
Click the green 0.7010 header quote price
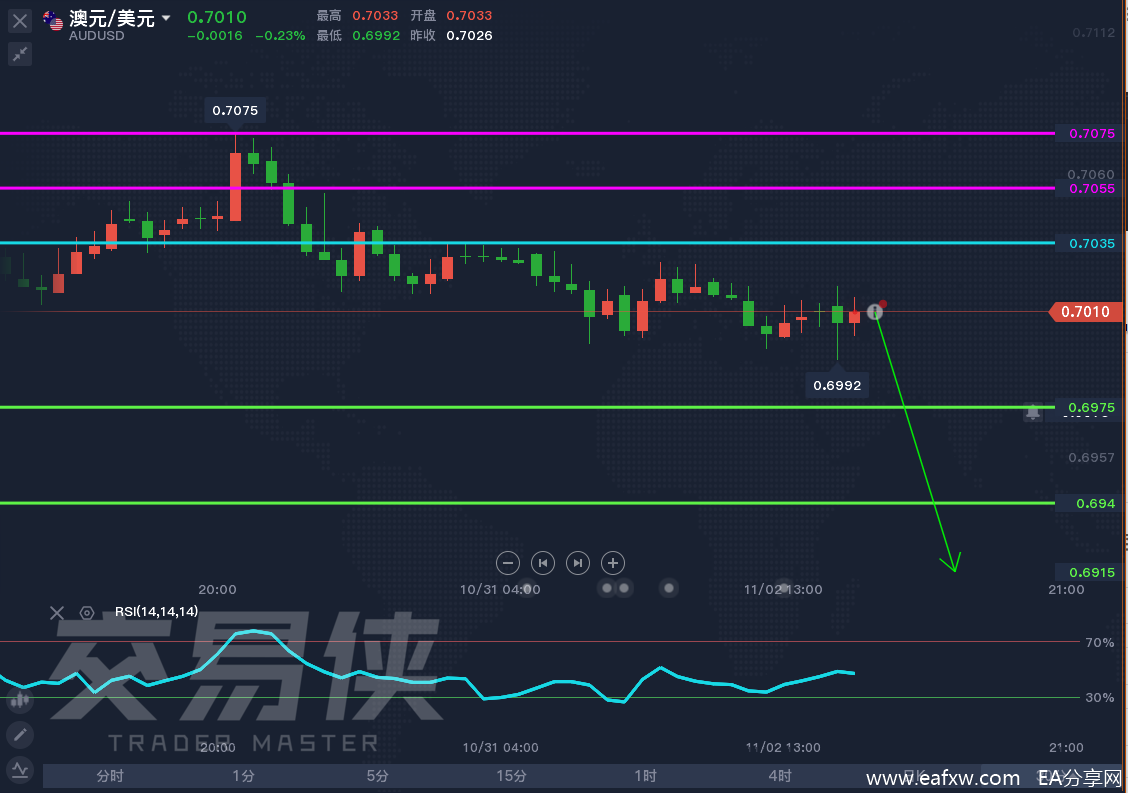(x=217, y=17)
